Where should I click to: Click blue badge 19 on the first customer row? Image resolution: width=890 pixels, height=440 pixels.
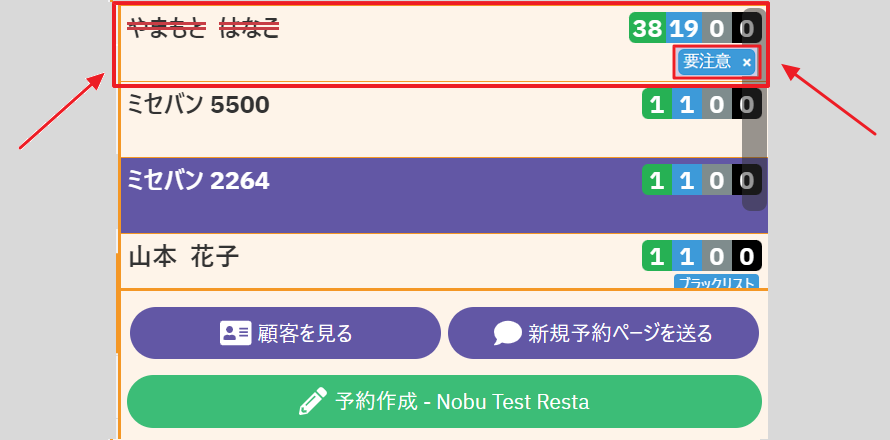point(684,28)
